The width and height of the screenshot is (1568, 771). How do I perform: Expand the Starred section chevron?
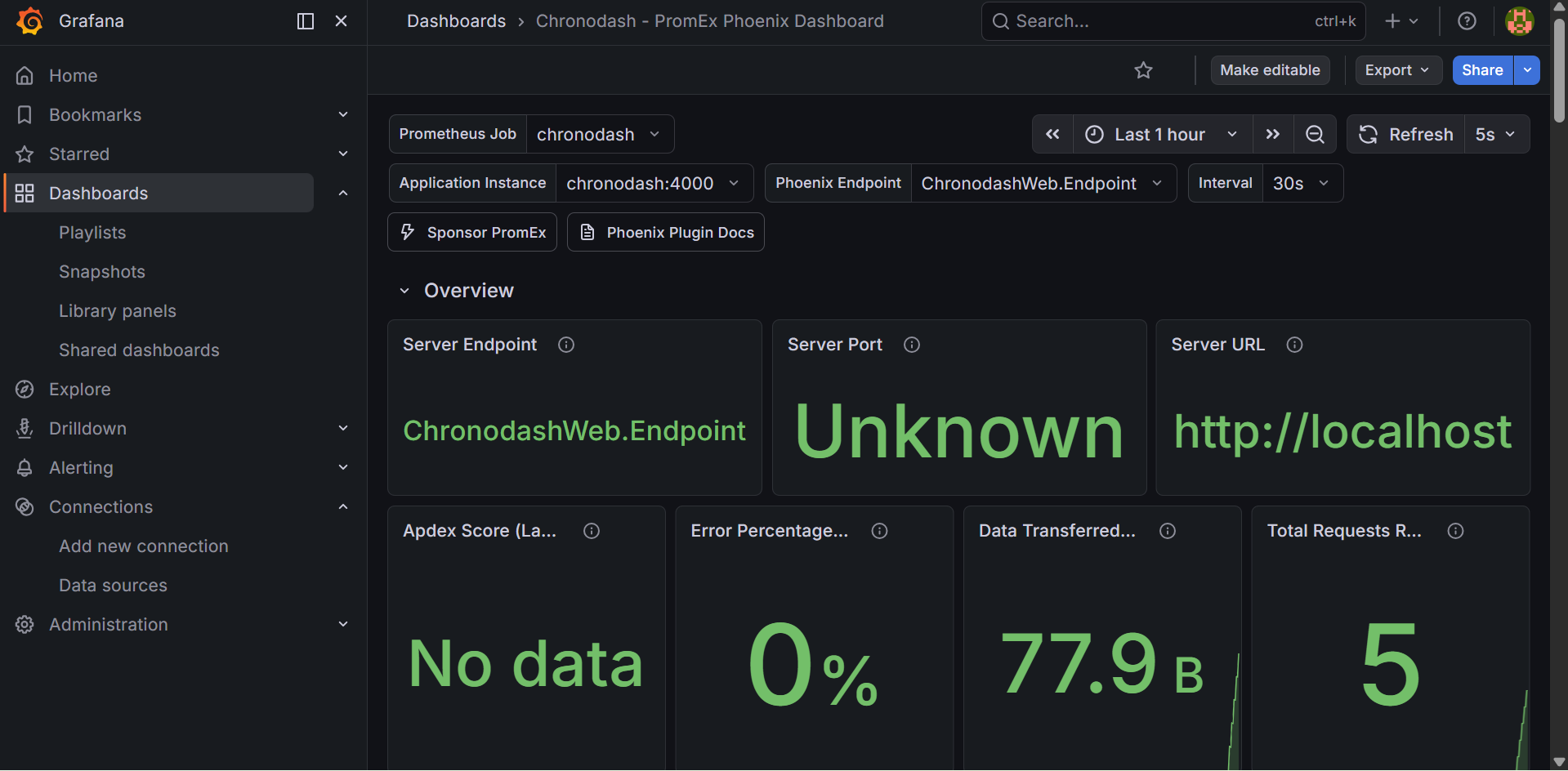[x=343, y=154]
